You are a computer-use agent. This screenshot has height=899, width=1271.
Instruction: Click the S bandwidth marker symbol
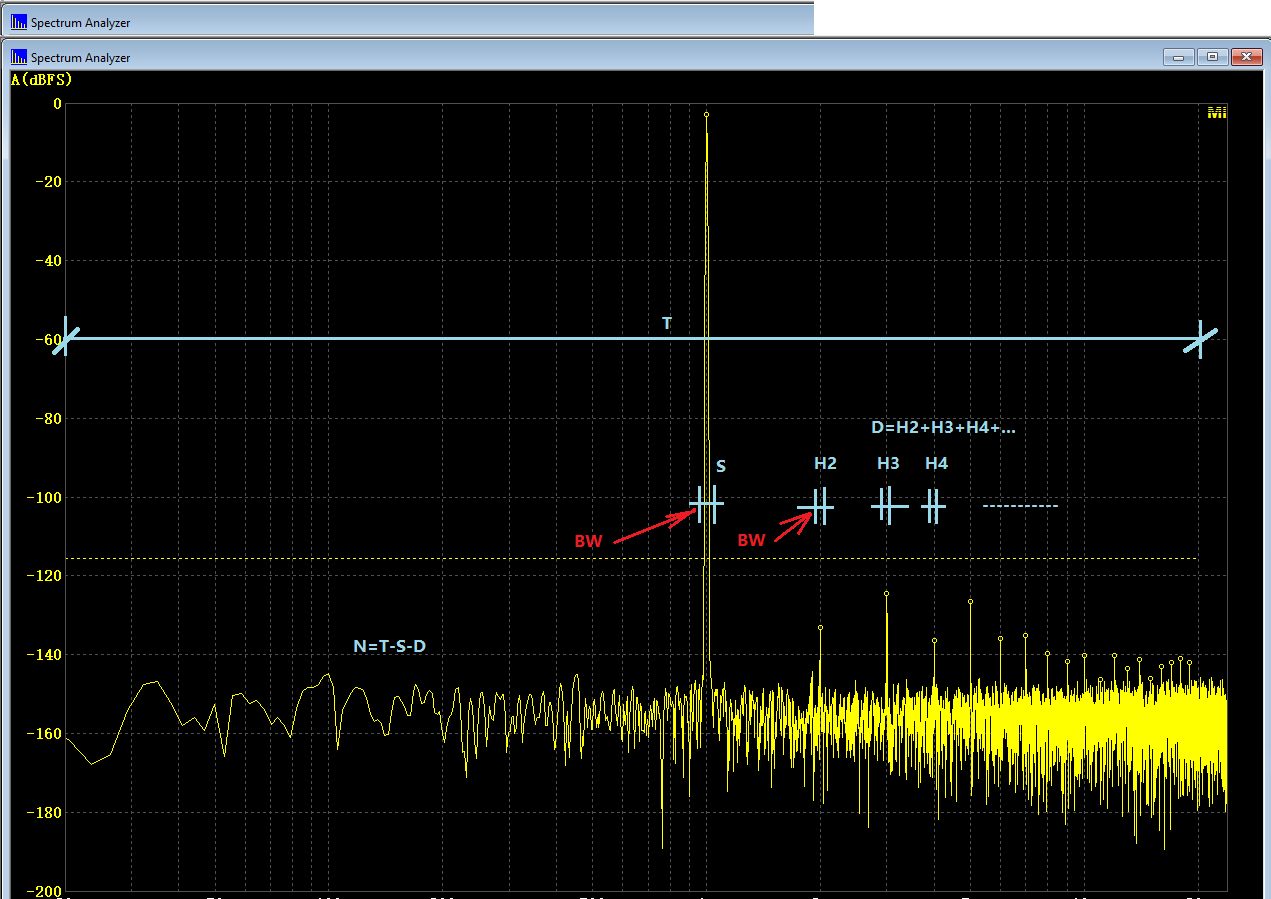[706, 503]
